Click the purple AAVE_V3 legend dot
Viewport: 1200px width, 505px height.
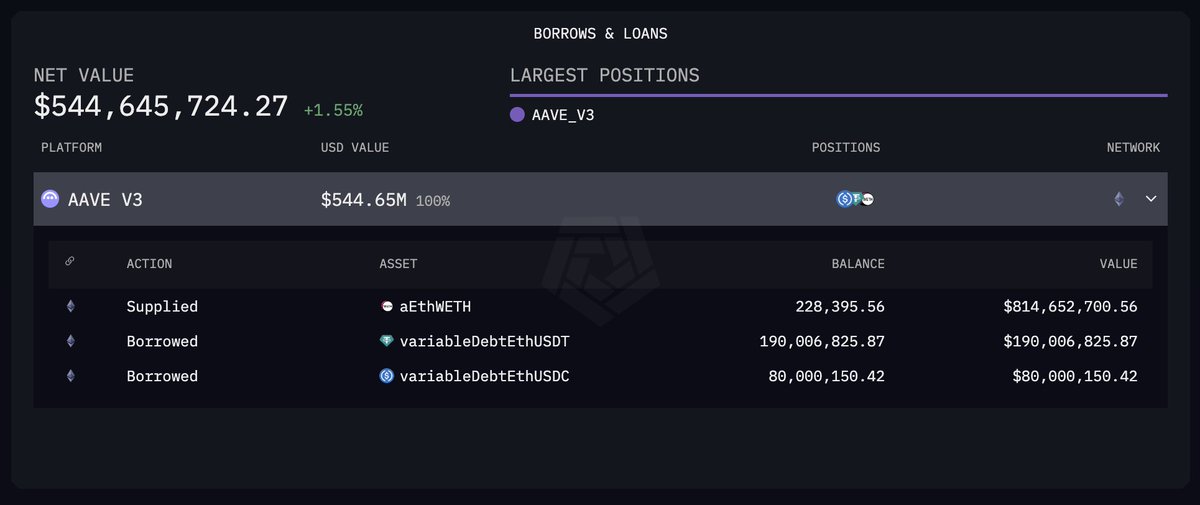(x=517, y=115)
